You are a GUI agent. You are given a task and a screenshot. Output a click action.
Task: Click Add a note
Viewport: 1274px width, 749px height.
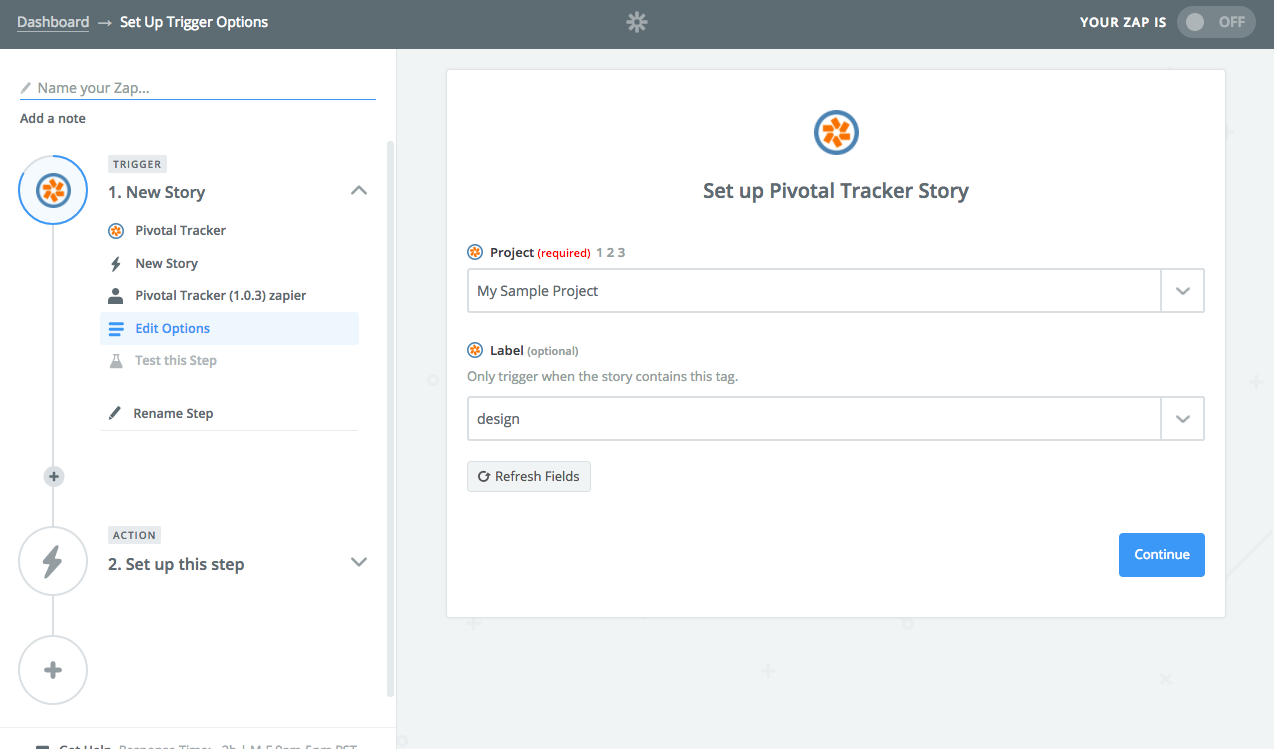pos(53,118)
